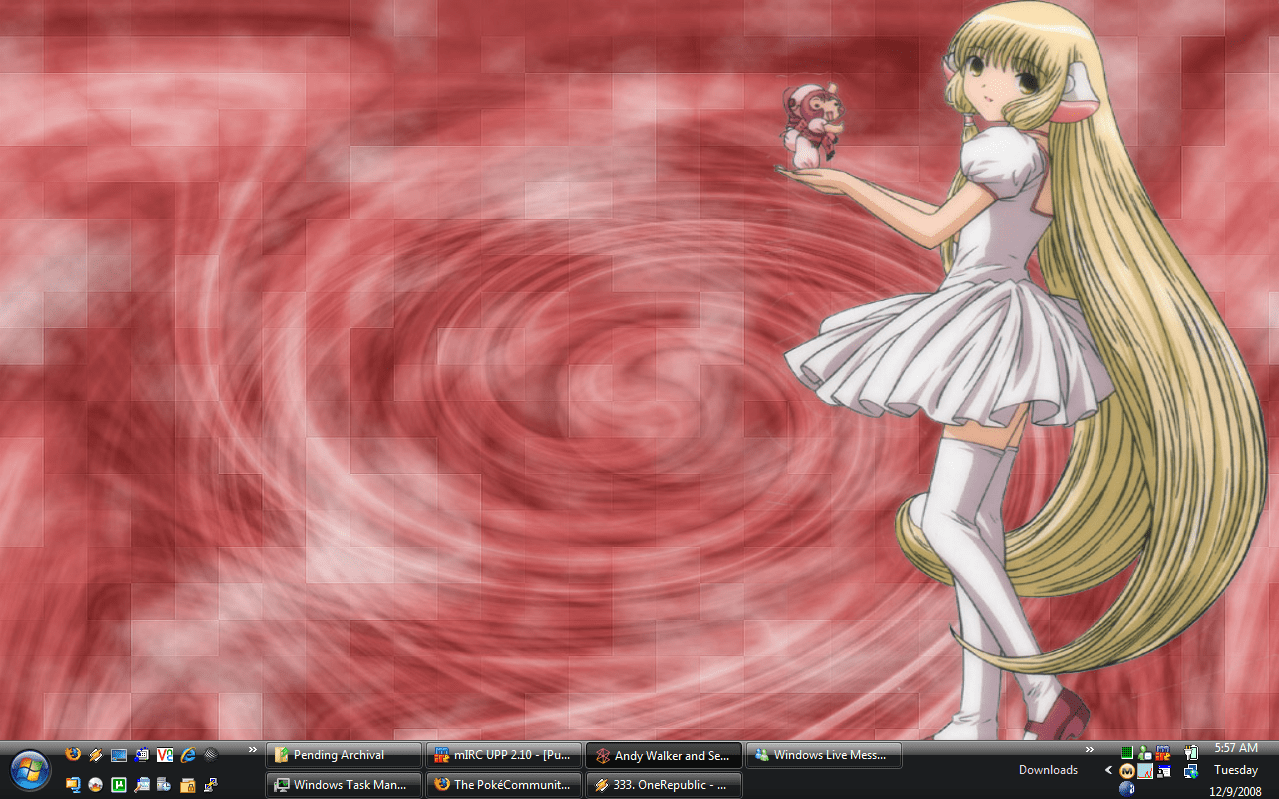This screenshot has width=1279, height=799.
Task: Click the window with padlock tray icon
Action: (x=1163, y=771)
